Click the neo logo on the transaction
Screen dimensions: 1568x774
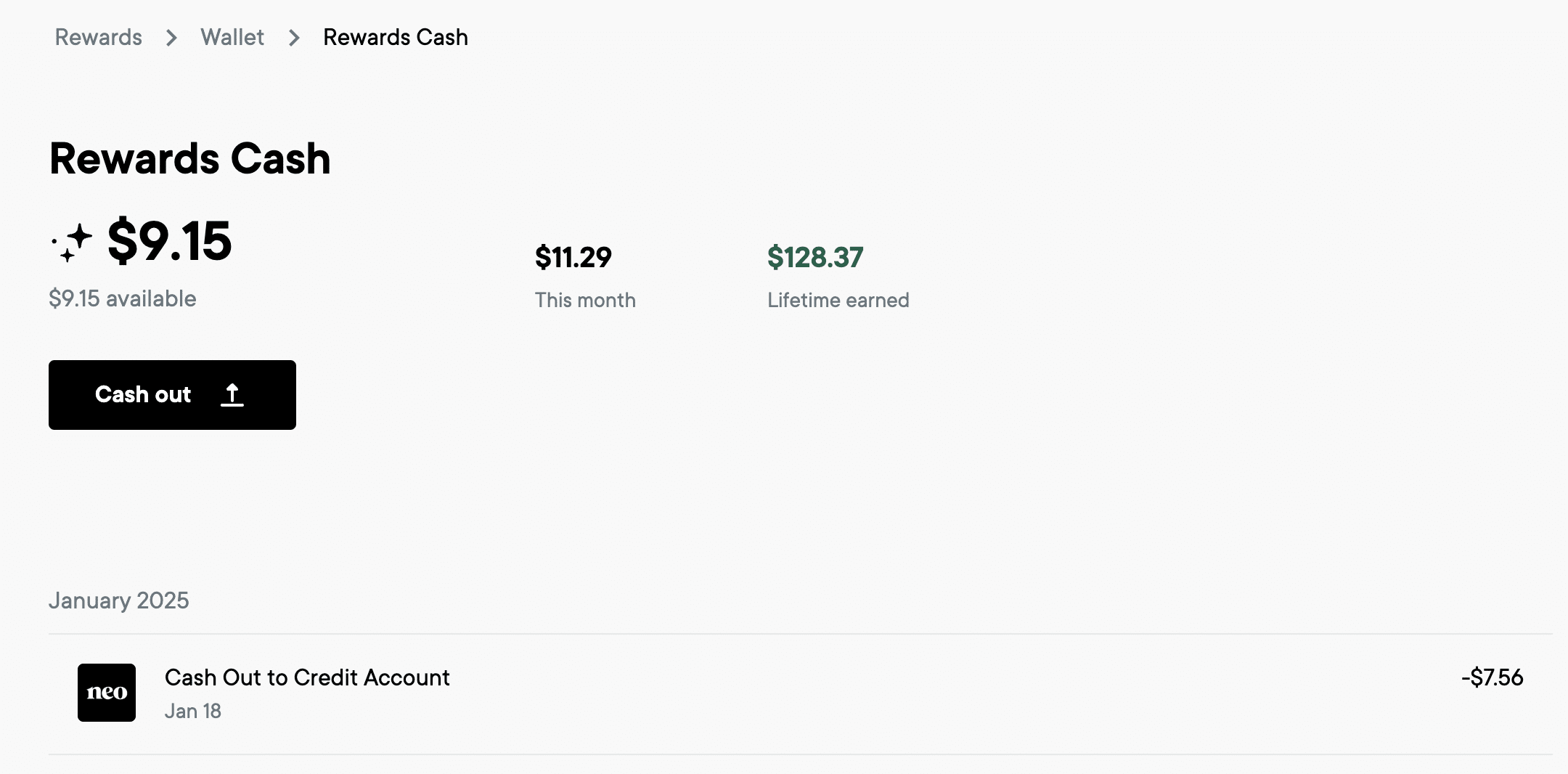pyautogui.click(x=107, y=693)
